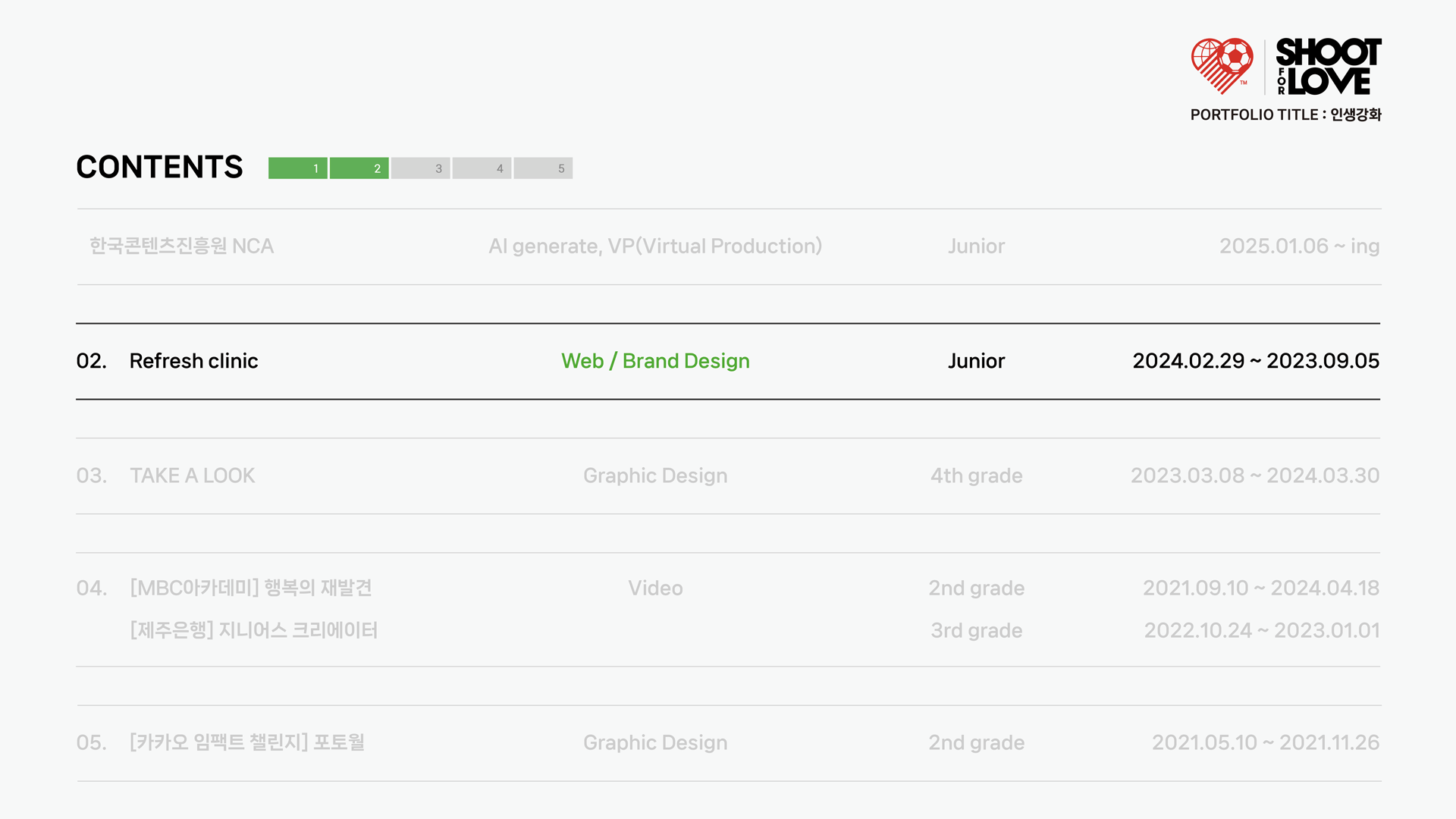Image resolution: width=1456 pixels, height=819 pixels.
Task: Click the 2024.02.29 ~ 2023.09.05 date range
Action: click(1256, 361)
